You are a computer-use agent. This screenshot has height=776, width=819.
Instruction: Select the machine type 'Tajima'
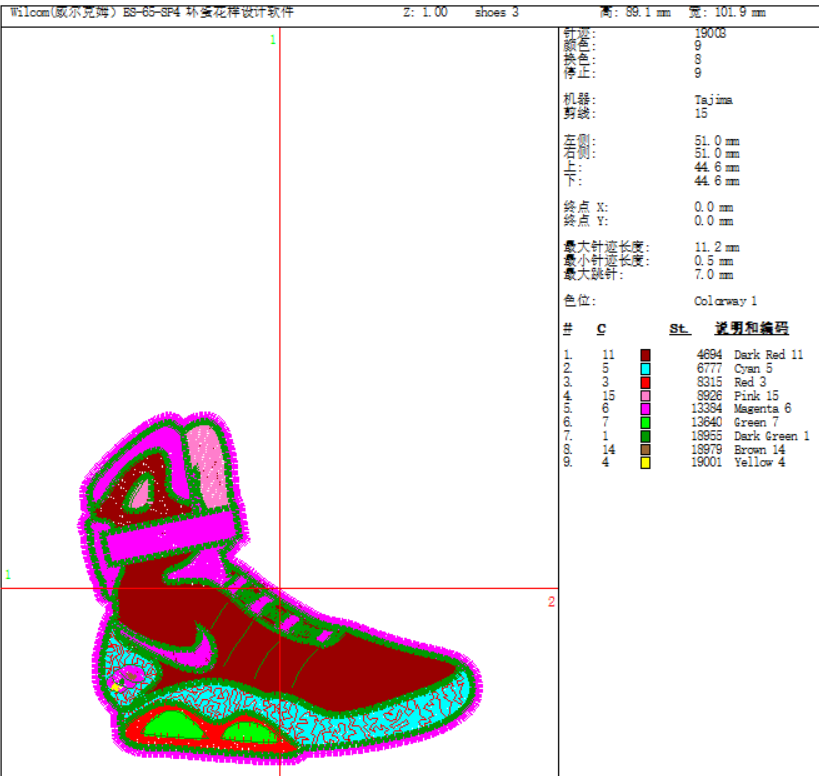point(713,100)
